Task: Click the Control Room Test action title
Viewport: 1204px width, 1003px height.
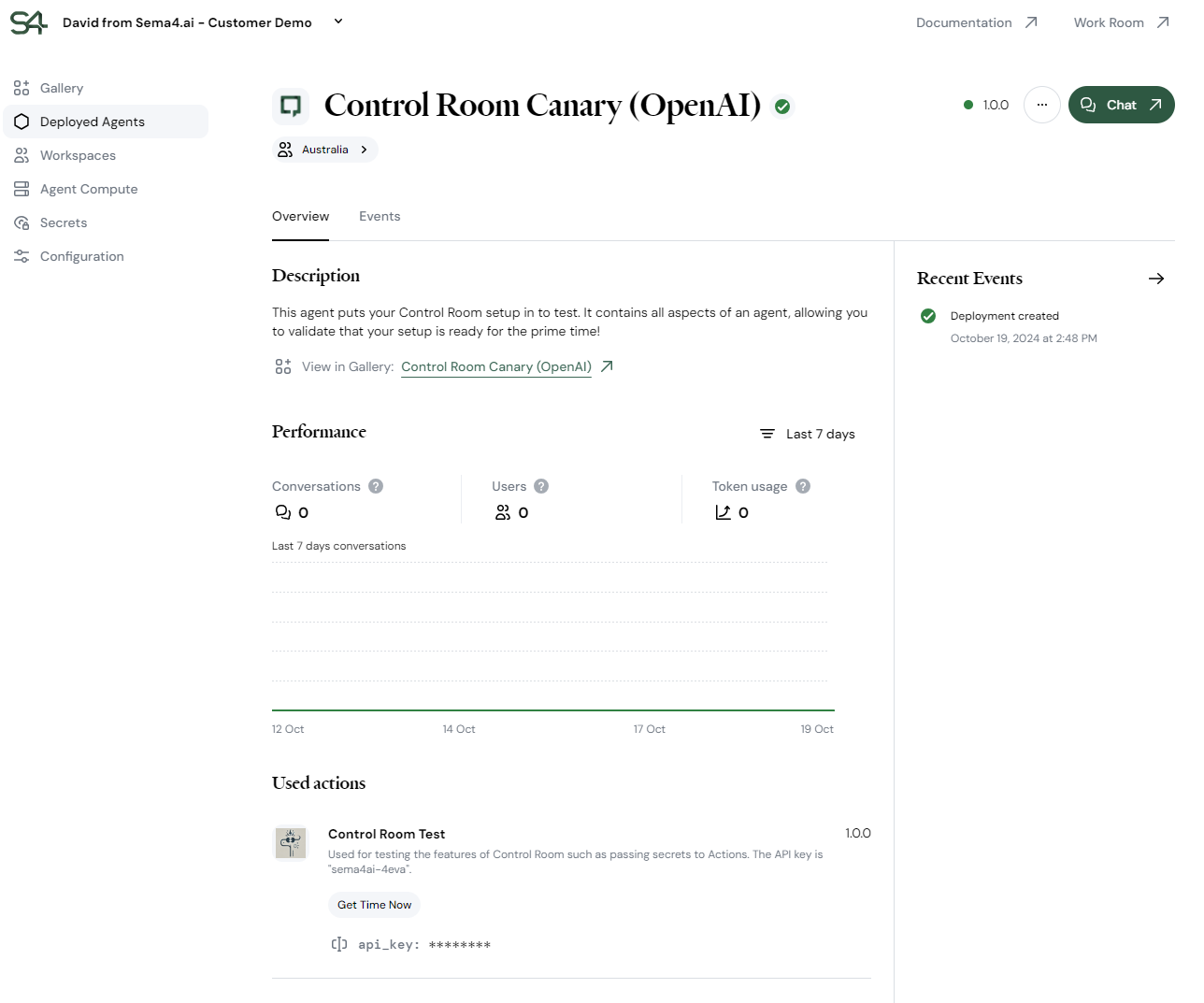Action: click(386, 834)
